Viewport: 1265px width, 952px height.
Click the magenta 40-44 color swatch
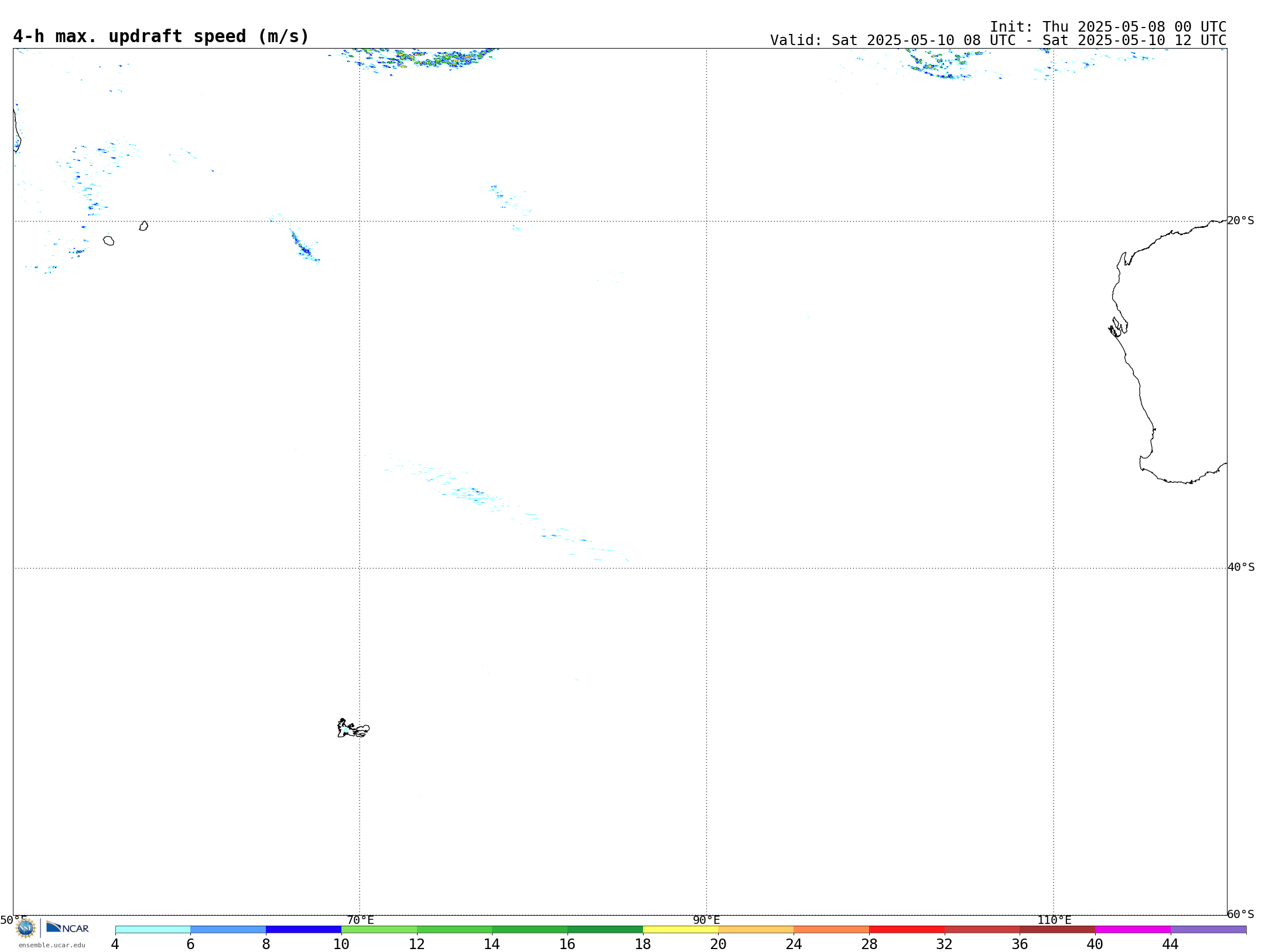click(x=1133, y=930)
